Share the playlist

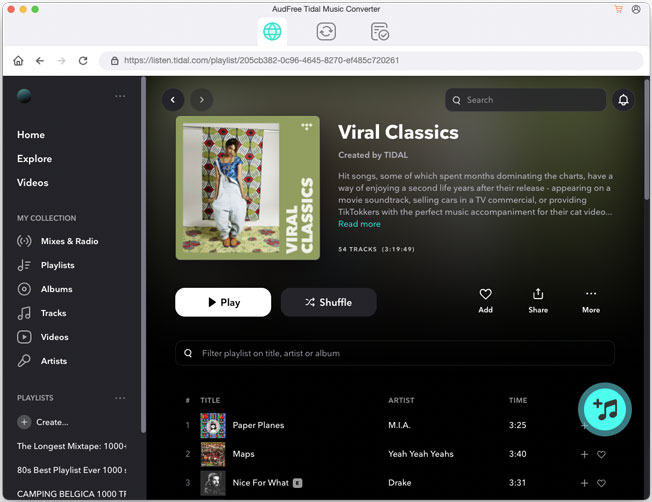(x=538, y=301)
